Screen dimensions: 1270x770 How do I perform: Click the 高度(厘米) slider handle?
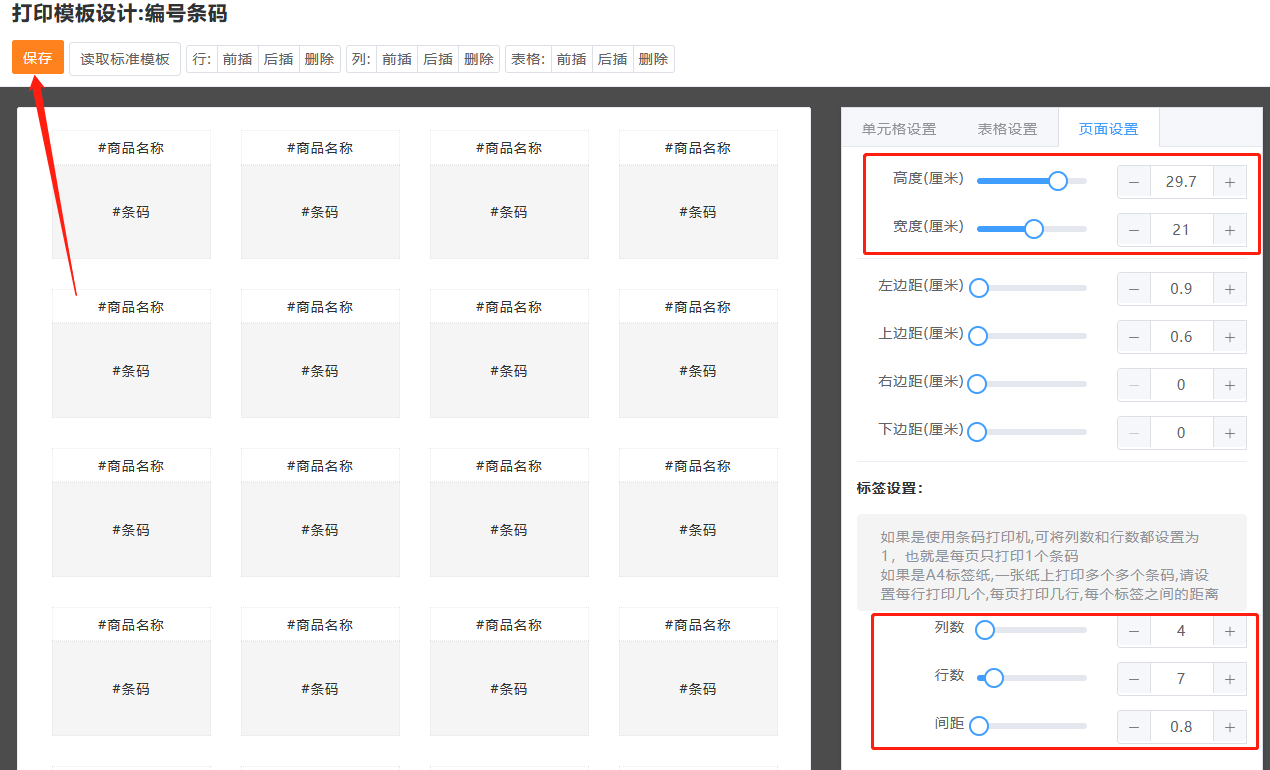1057,181
